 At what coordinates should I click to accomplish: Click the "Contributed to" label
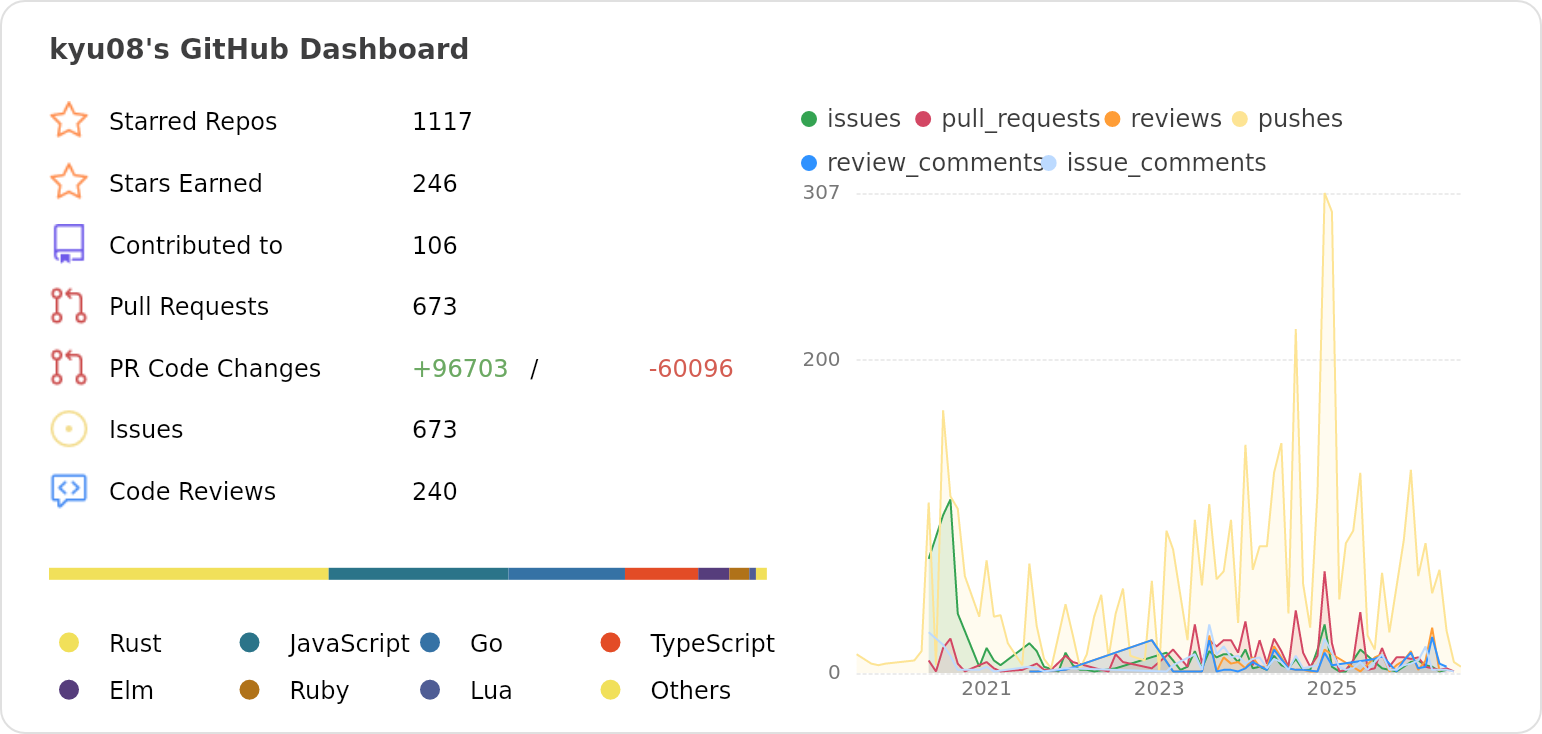[x=196, y=246]
